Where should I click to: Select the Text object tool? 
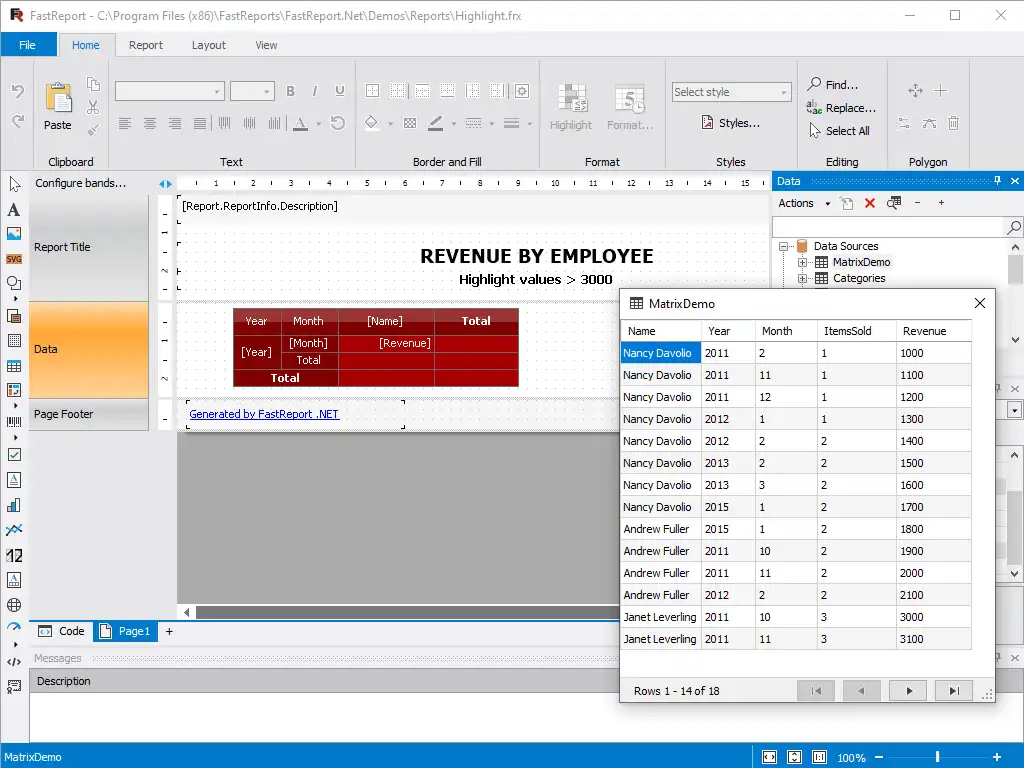pos(14,210)
